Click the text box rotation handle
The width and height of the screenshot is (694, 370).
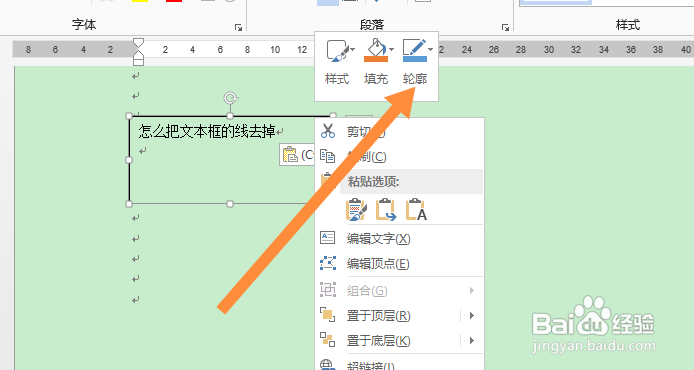[230, 98]
